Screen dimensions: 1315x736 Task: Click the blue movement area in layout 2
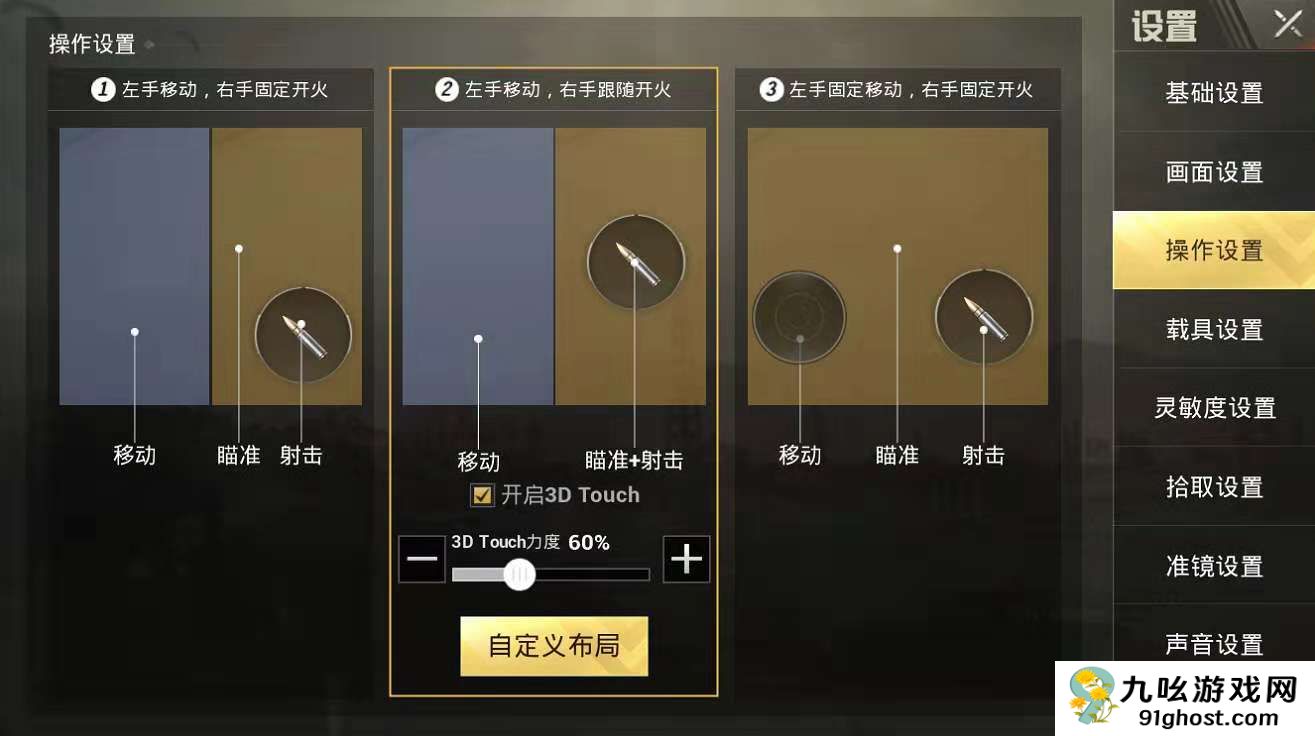coord(478,266)
